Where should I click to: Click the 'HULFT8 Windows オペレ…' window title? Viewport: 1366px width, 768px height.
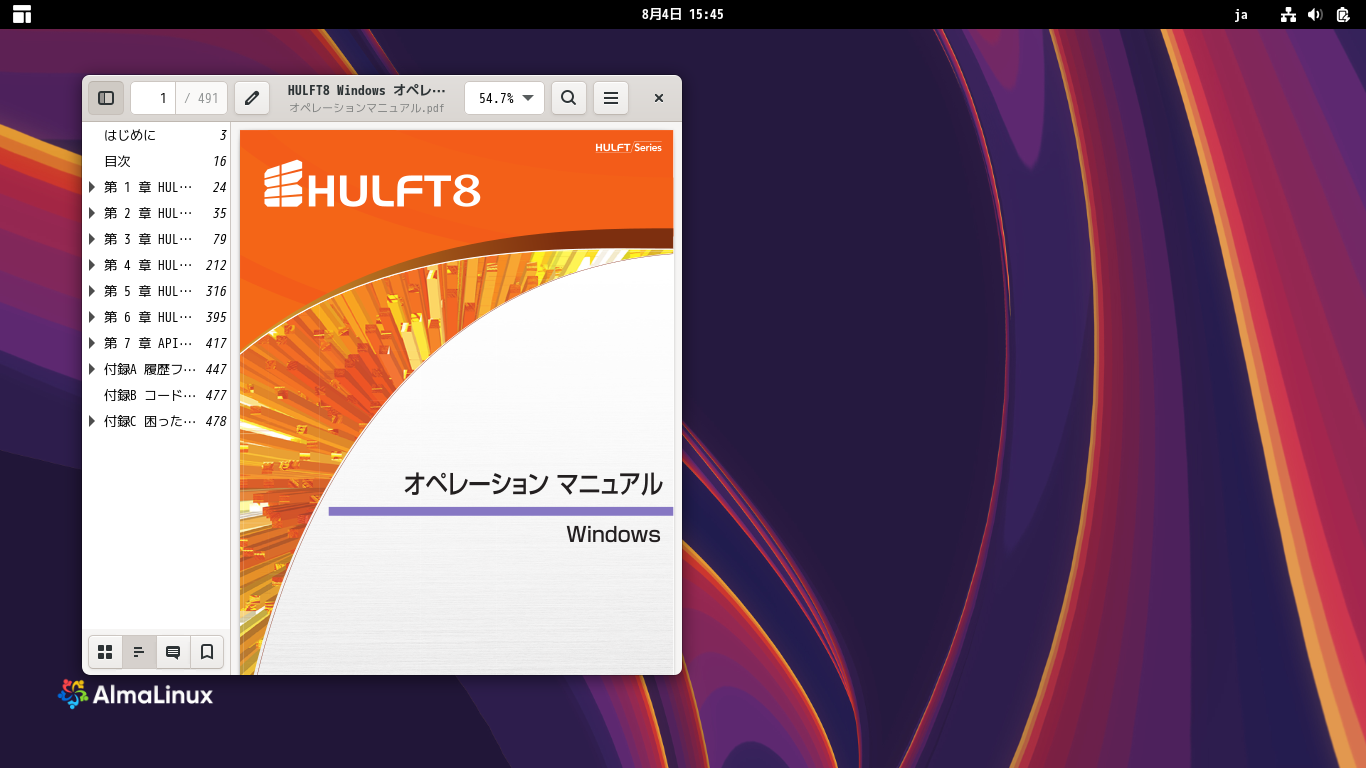(367, 90)
